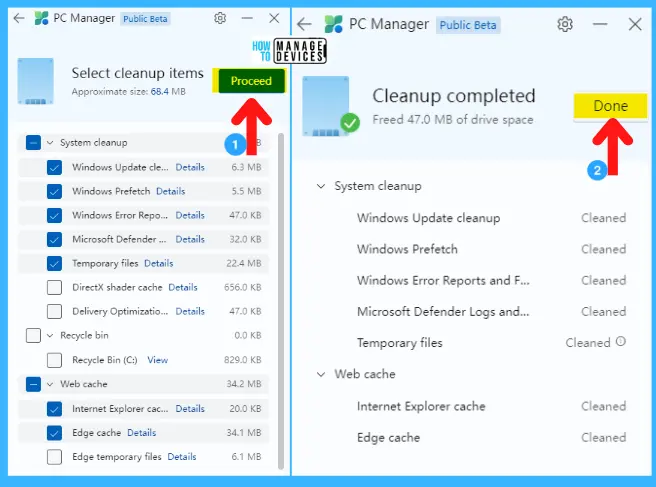
Task: Open Details for Windows Prefetch
Action: tap(171, 191)
